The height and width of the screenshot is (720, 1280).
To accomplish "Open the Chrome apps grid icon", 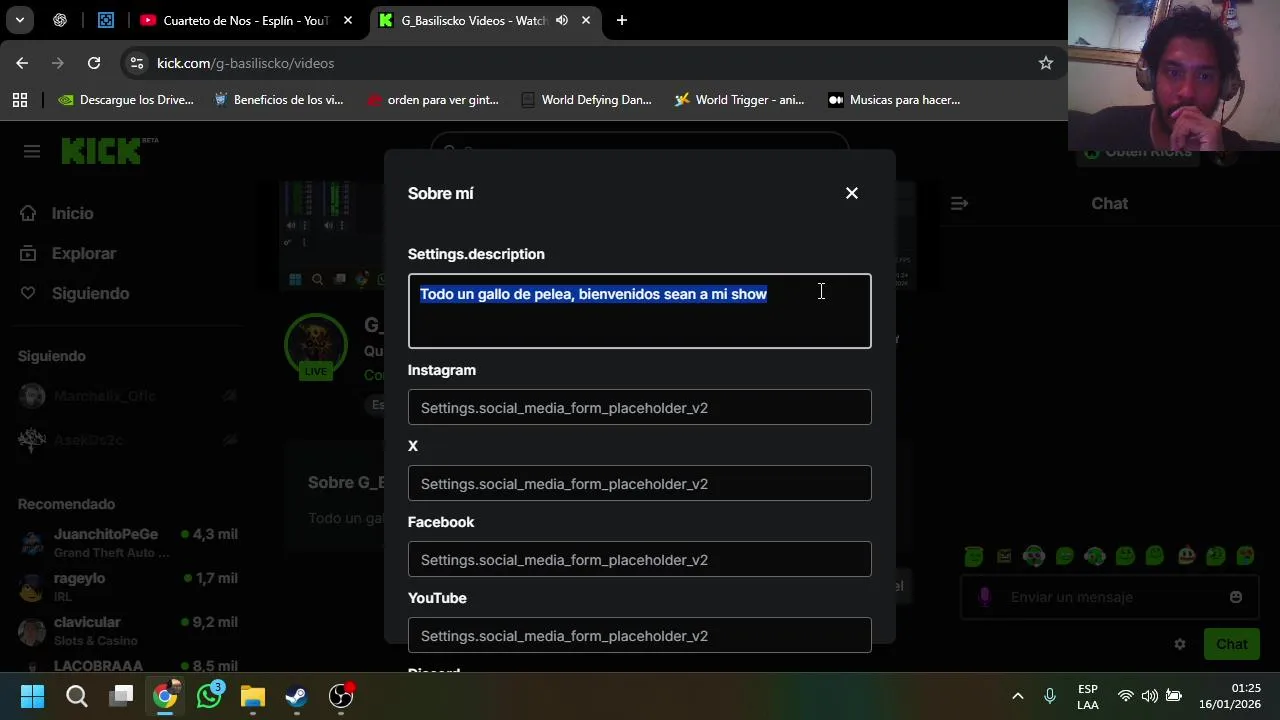I will pos(20,100).
